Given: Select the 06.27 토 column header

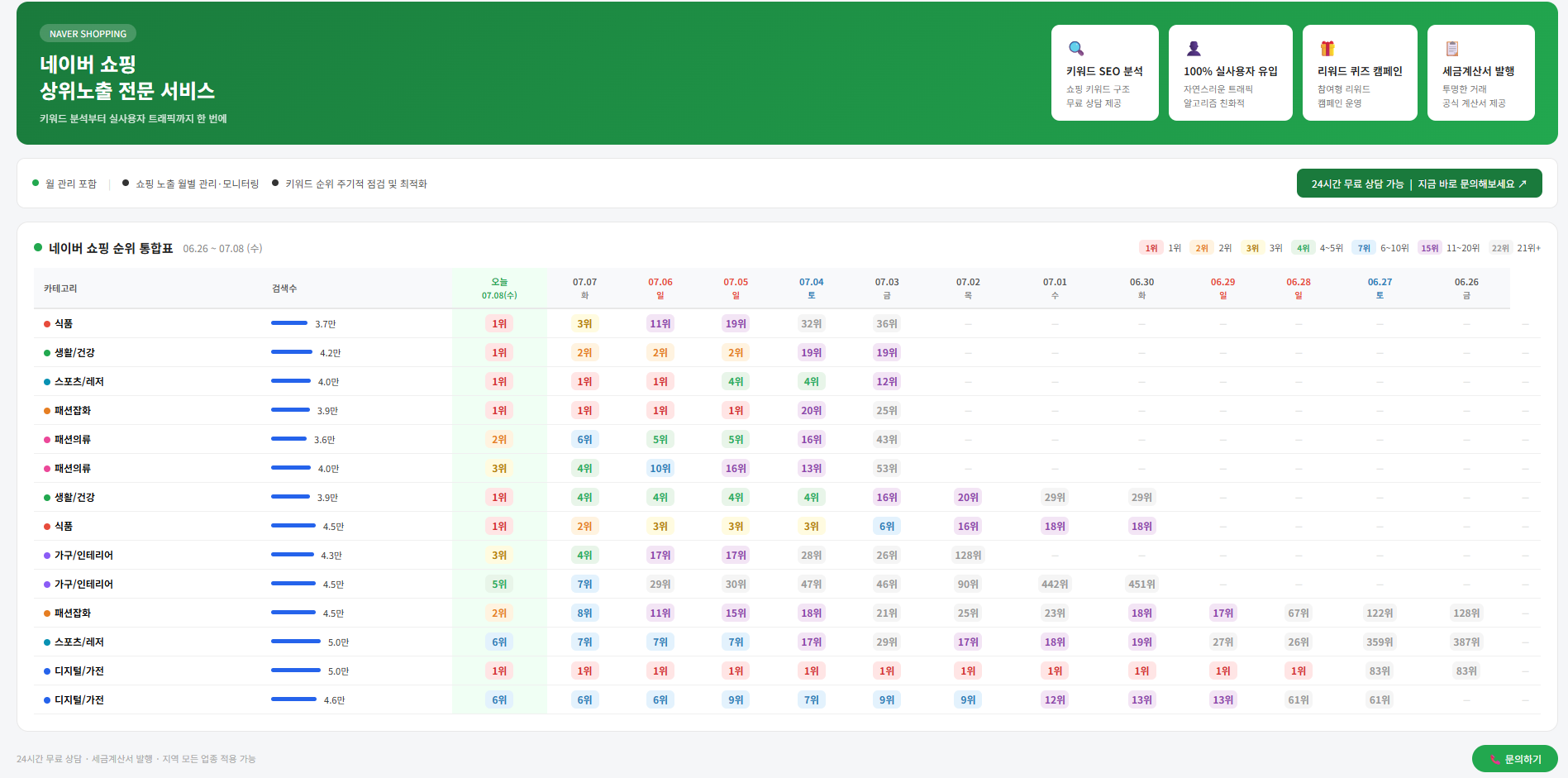Looking at the screenshot, I should (1380, 289).
